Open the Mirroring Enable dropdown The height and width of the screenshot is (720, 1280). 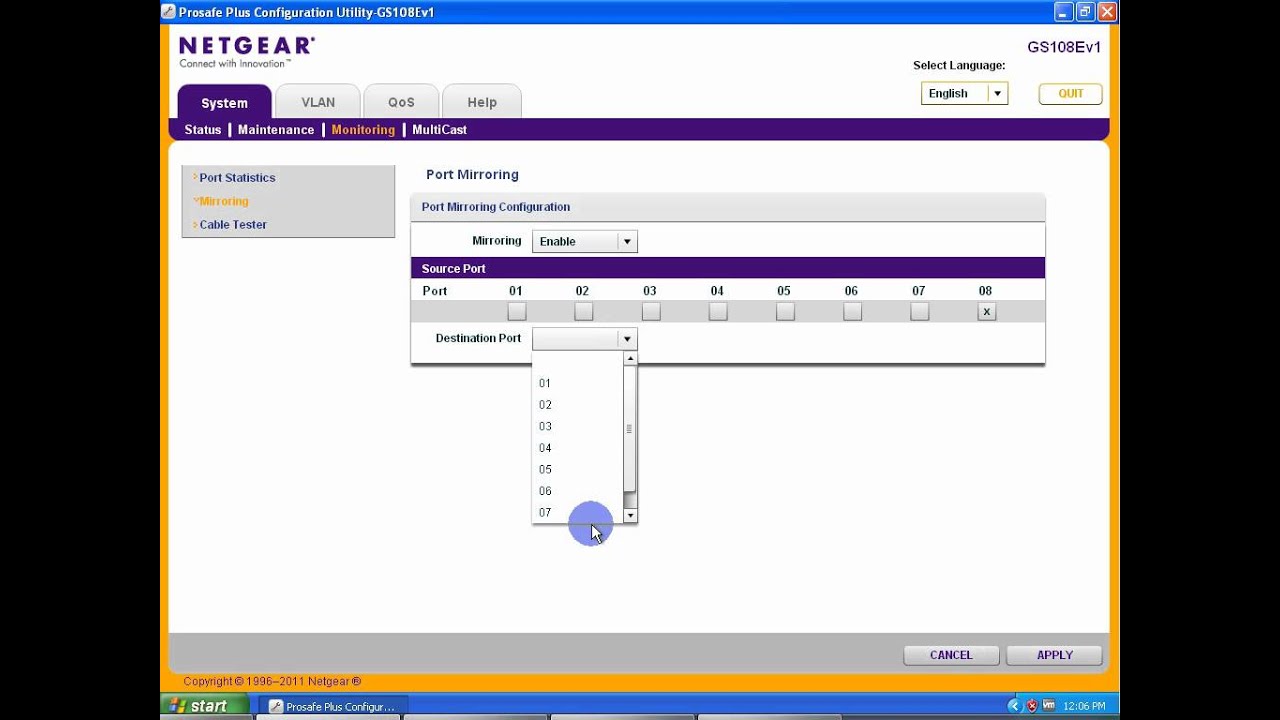coord(585,241)
